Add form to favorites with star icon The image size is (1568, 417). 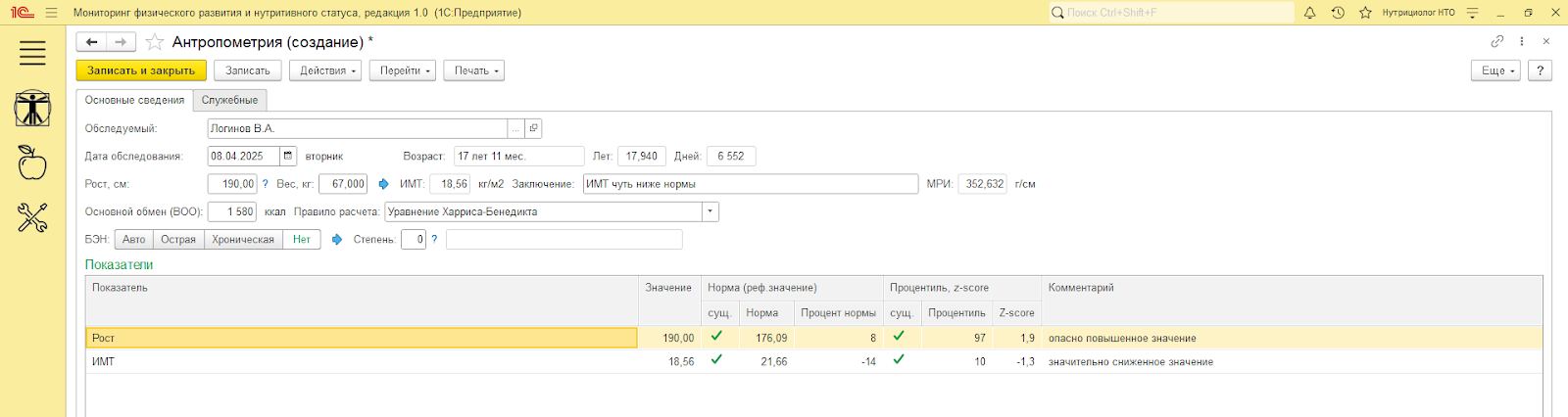154,42
